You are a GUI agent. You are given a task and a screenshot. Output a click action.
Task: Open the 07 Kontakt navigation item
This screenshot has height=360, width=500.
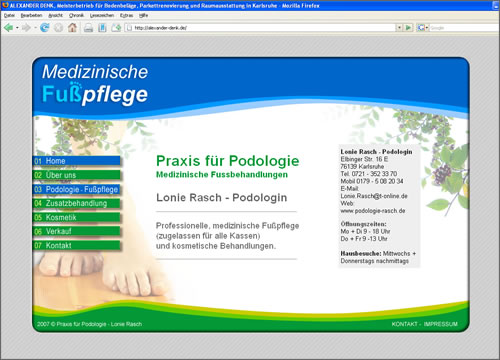77,246
